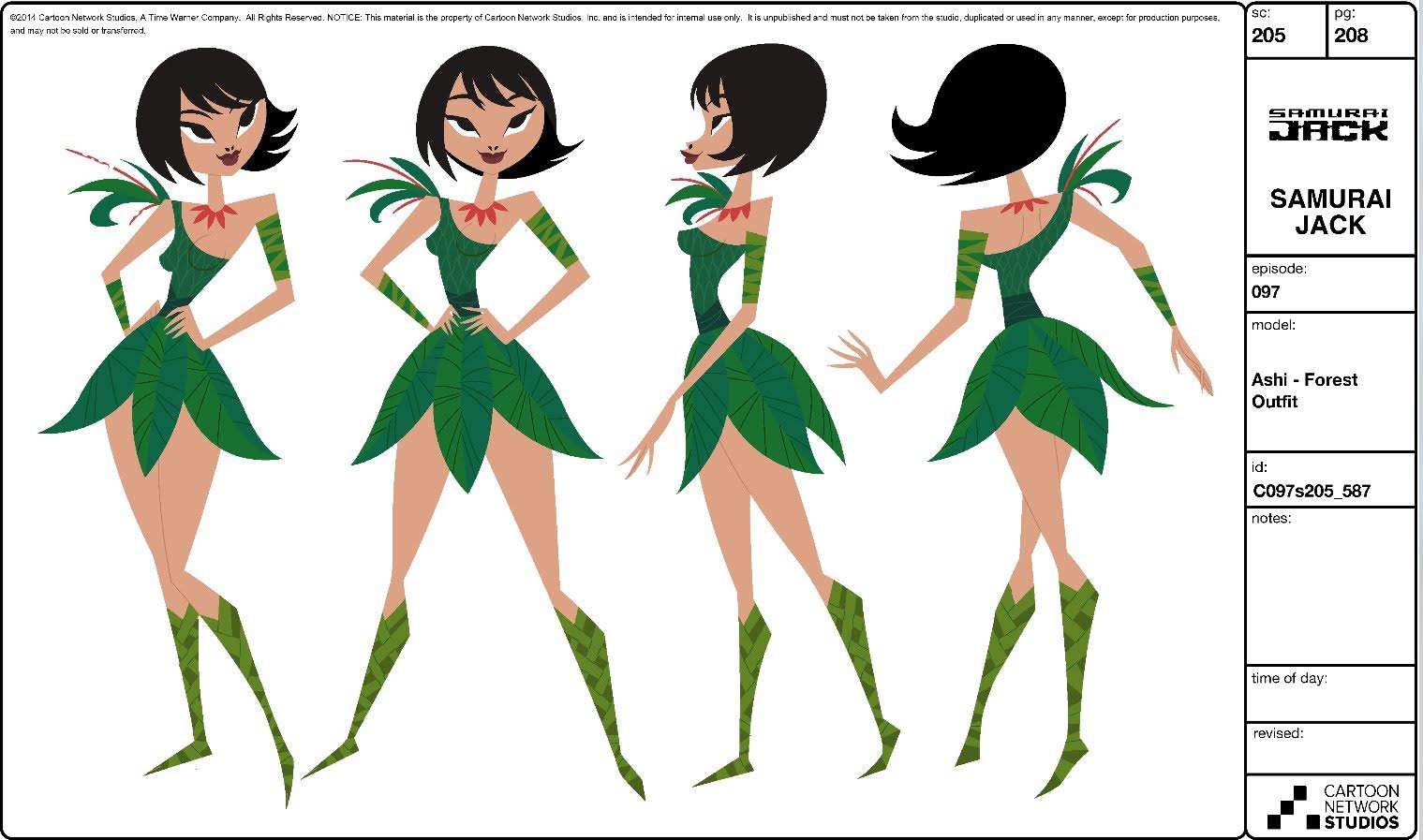Click the "id:" label

point(1259,466)
